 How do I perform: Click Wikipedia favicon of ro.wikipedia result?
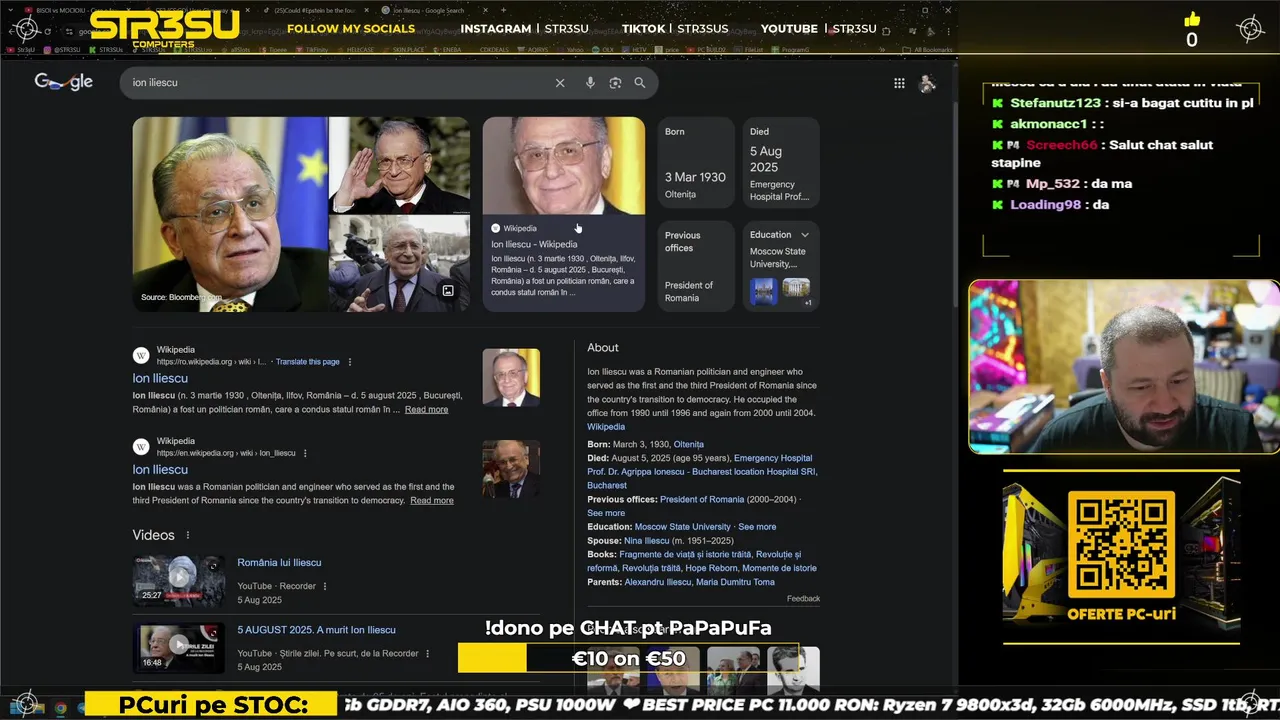click(x=141, y=355)
